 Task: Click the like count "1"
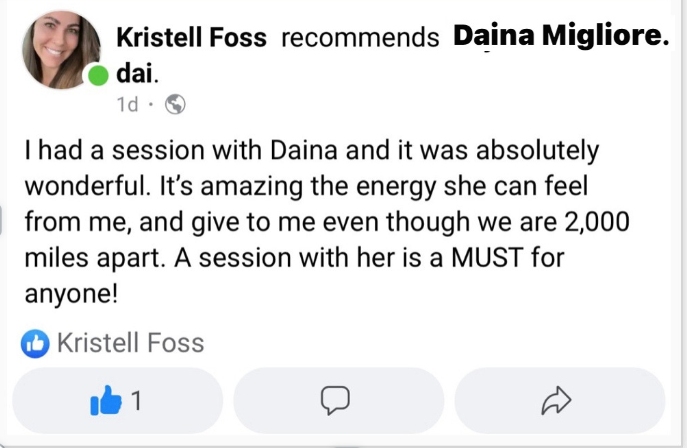coord(136,401)
